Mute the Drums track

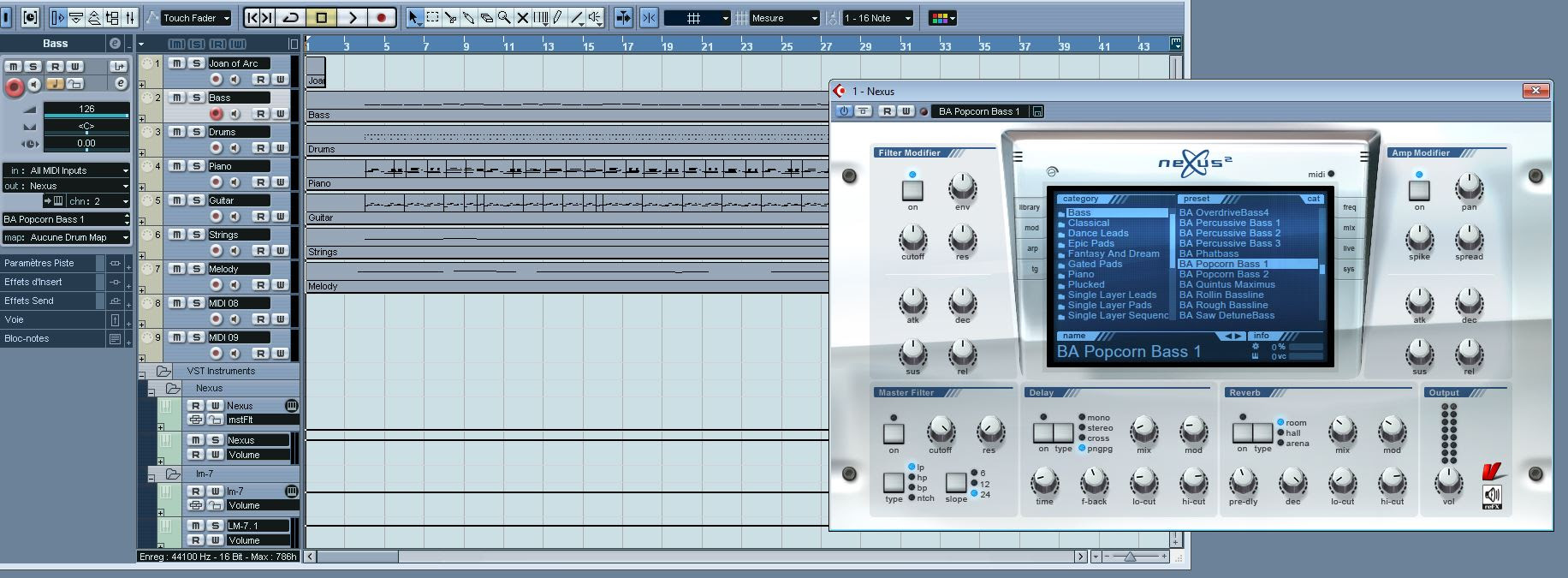176,132
